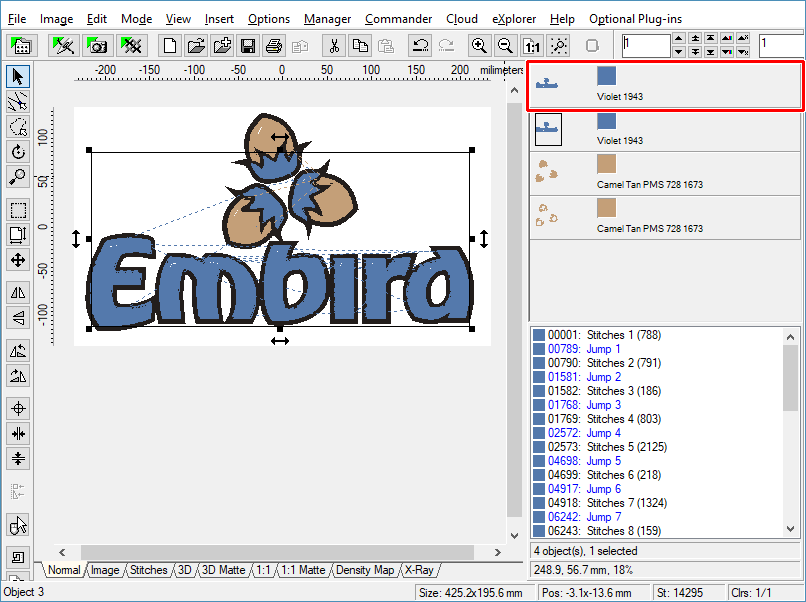Save the design with floppy icon
Image resolution: width=806 pixels, height=602 pixels.
coord(248,46)
